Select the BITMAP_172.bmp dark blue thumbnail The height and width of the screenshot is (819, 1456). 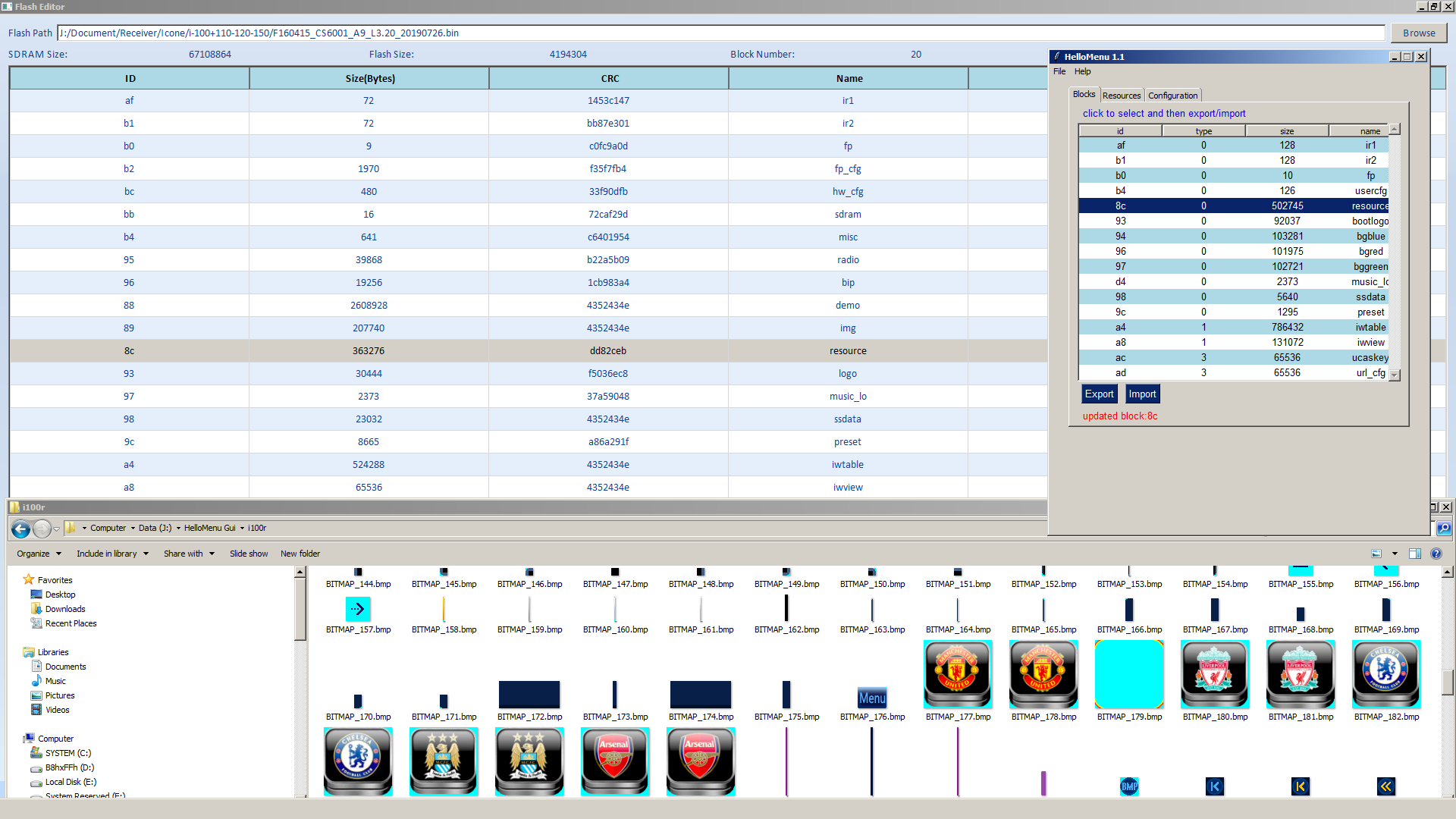coord(529,695)
